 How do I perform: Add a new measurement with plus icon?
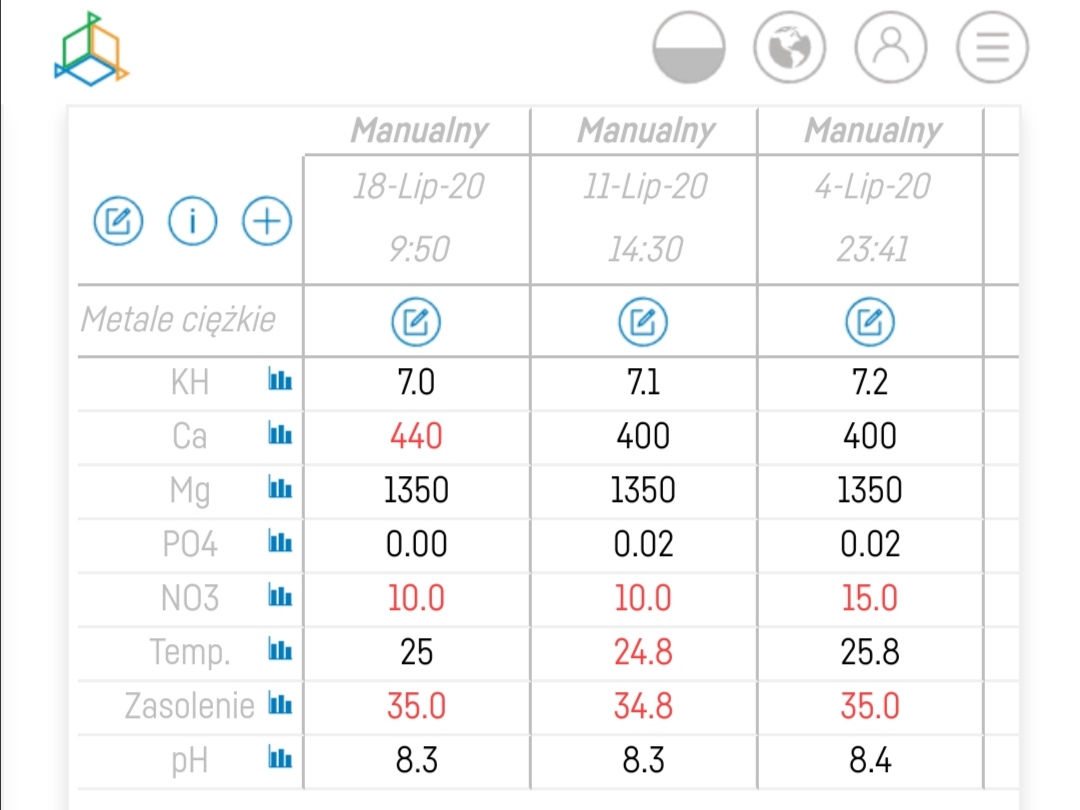267,221
